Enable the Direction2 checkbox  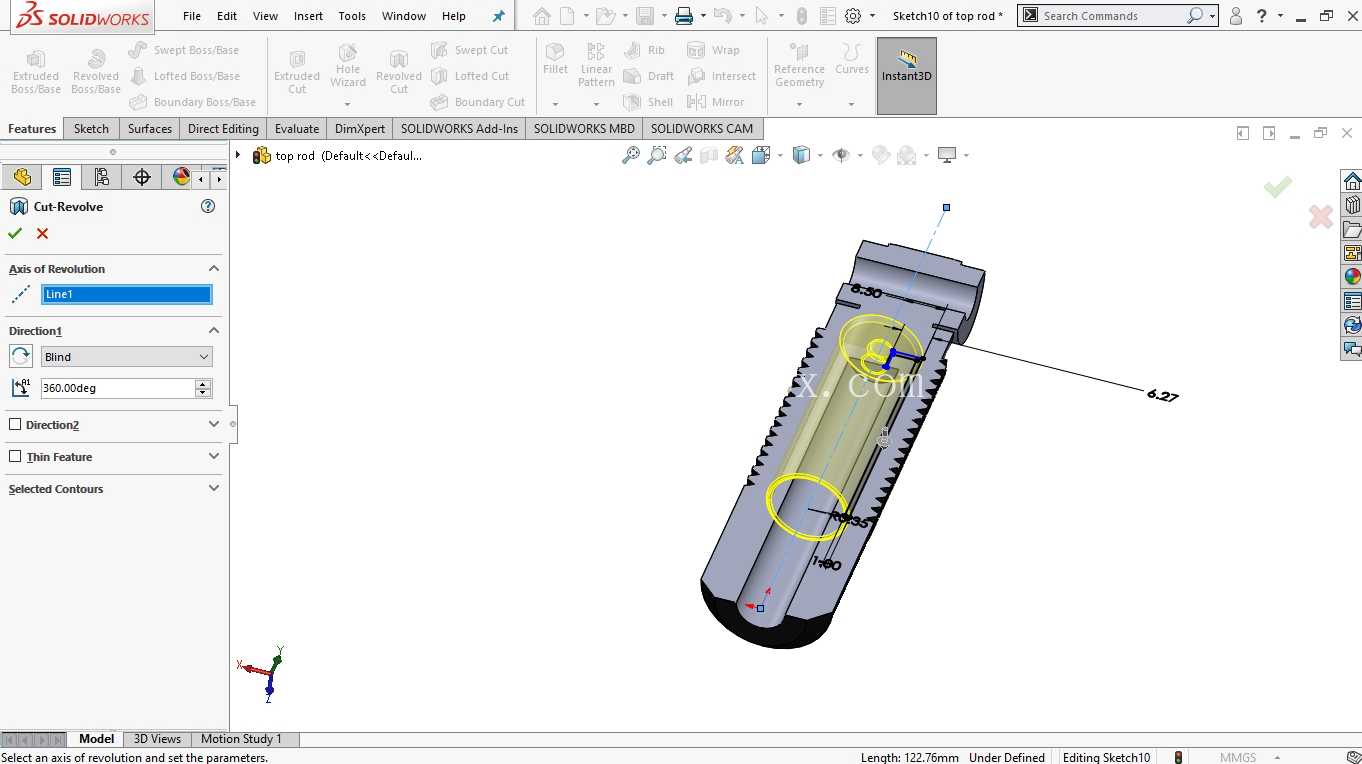tap(15, 424)
